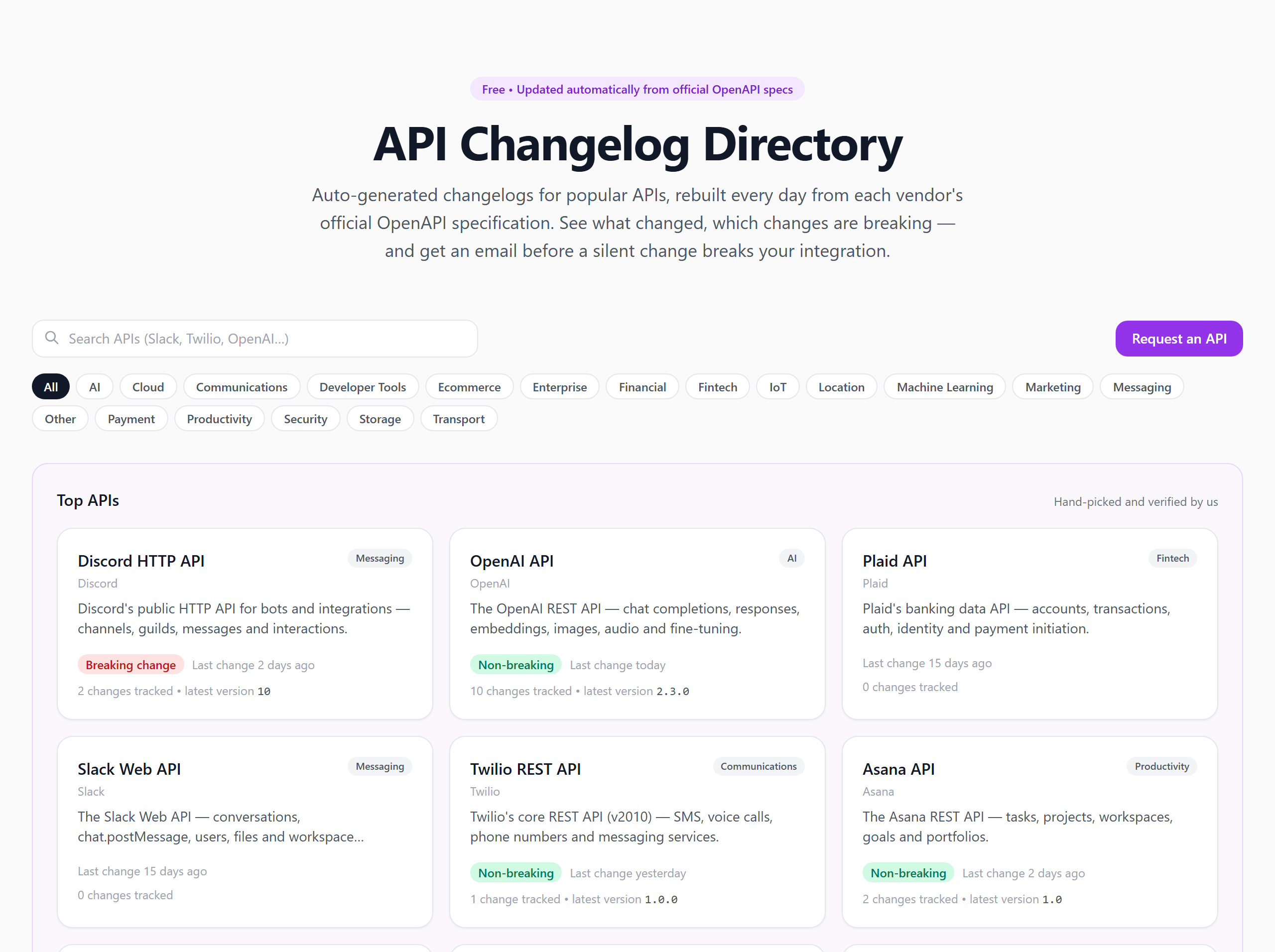Select the All category filter
The height and width of the screenshot is (952, 1275).
point(51,387)
